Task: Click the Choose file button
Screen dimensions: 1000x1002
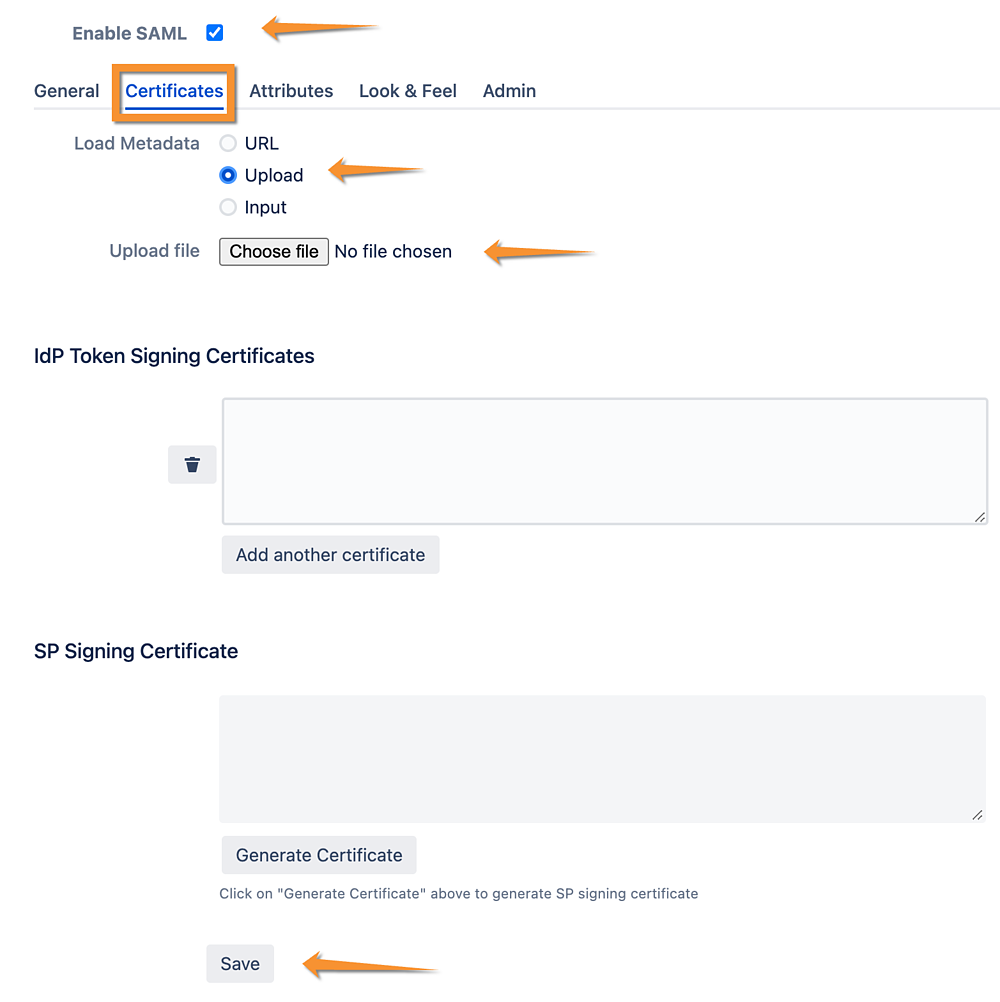Action: pyautogui.click(x=274, y=252)
